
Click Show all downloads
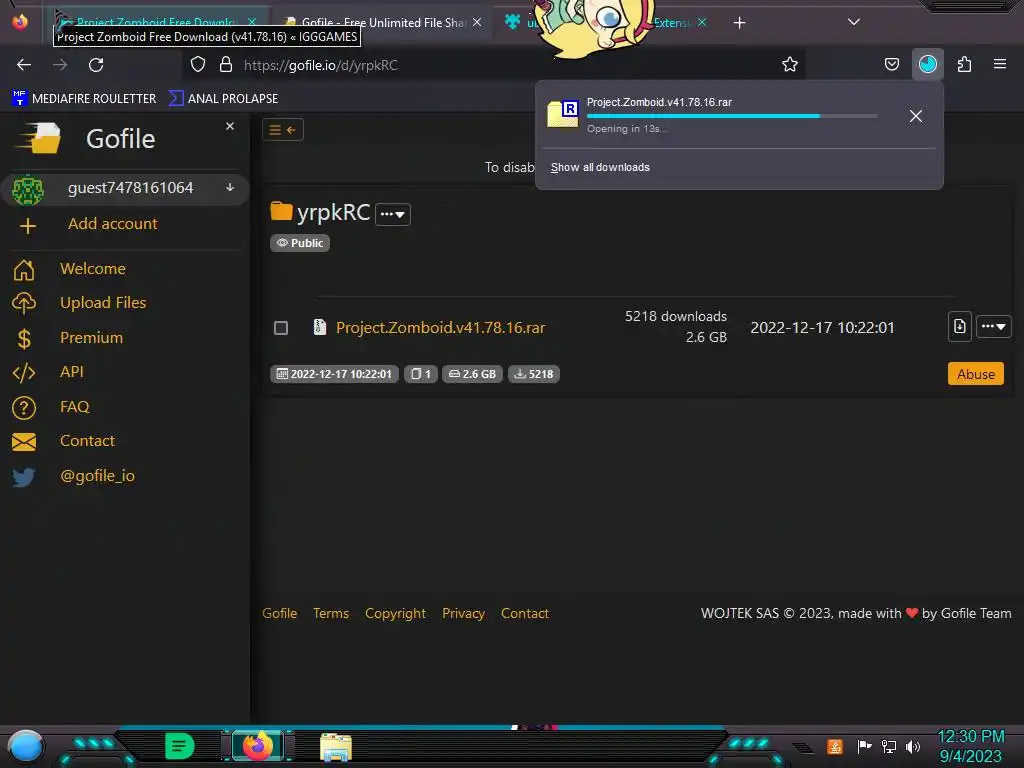point(600,167)
